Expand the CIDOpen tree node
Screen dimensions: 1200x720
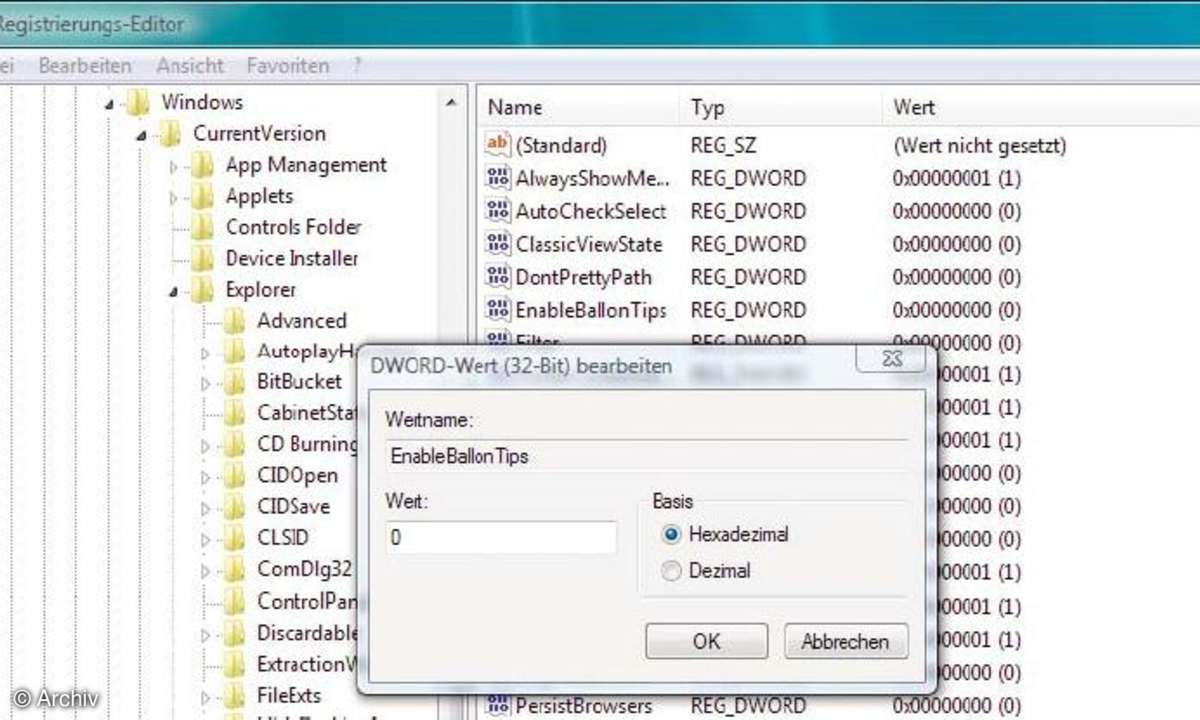point(205,476)
